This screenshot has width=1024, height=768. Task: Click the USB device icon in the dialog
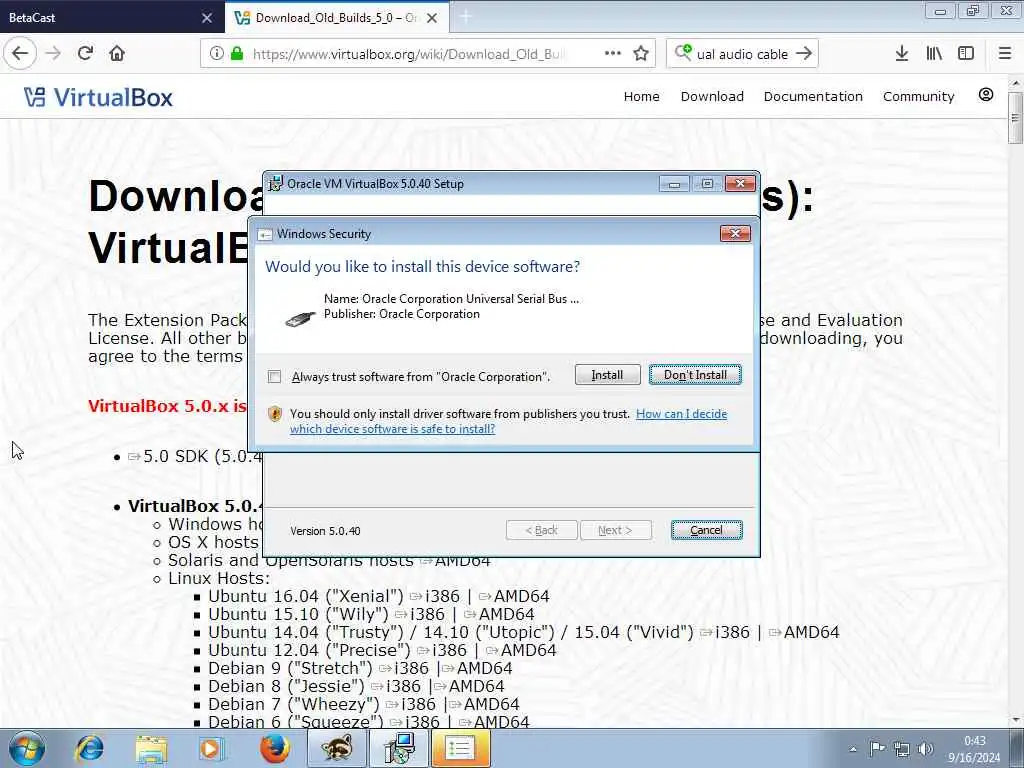(x=300, y=319)
